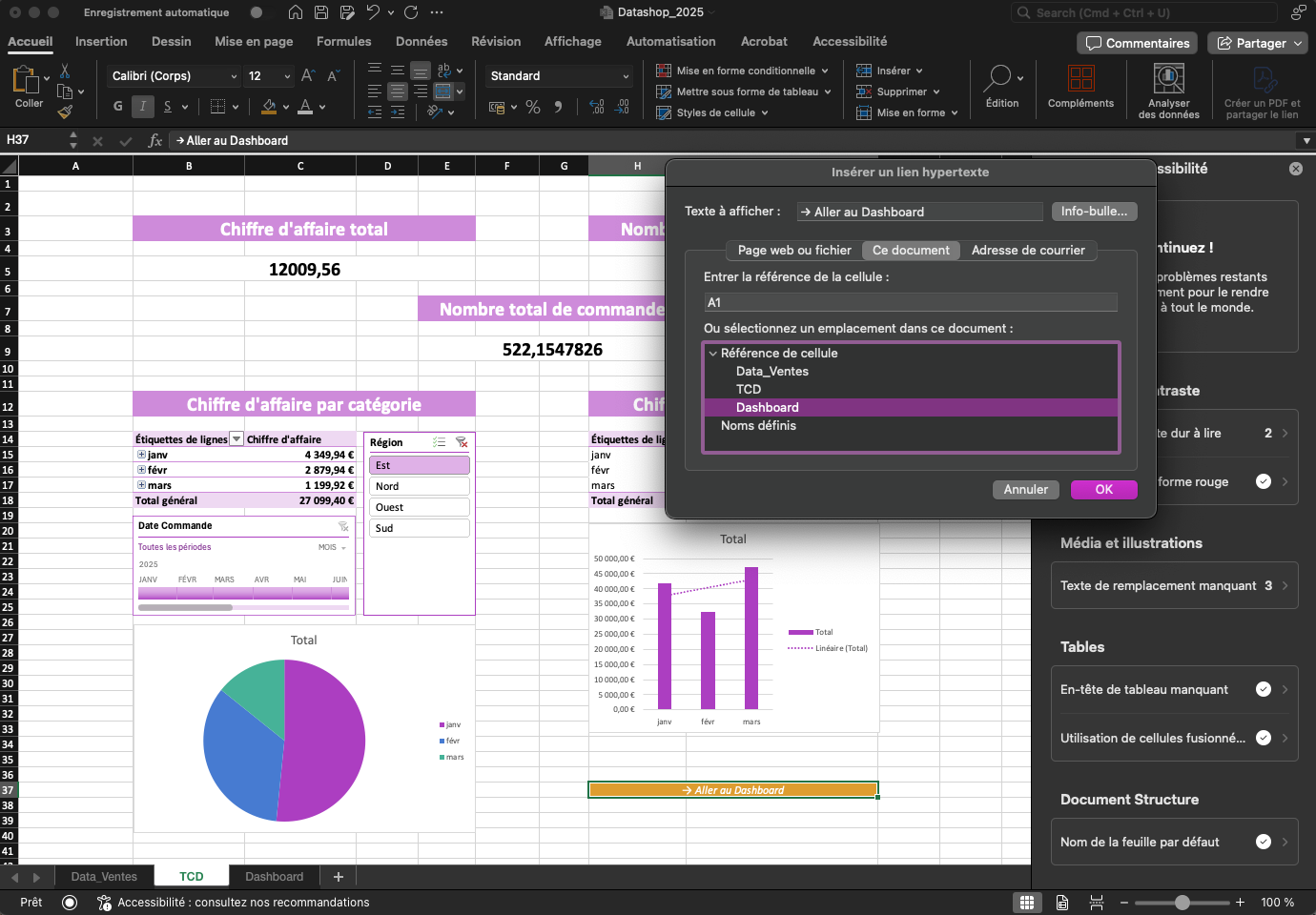Open the font name dropdown
Viewport: 1316px width, 915px height.
(234, 76)
